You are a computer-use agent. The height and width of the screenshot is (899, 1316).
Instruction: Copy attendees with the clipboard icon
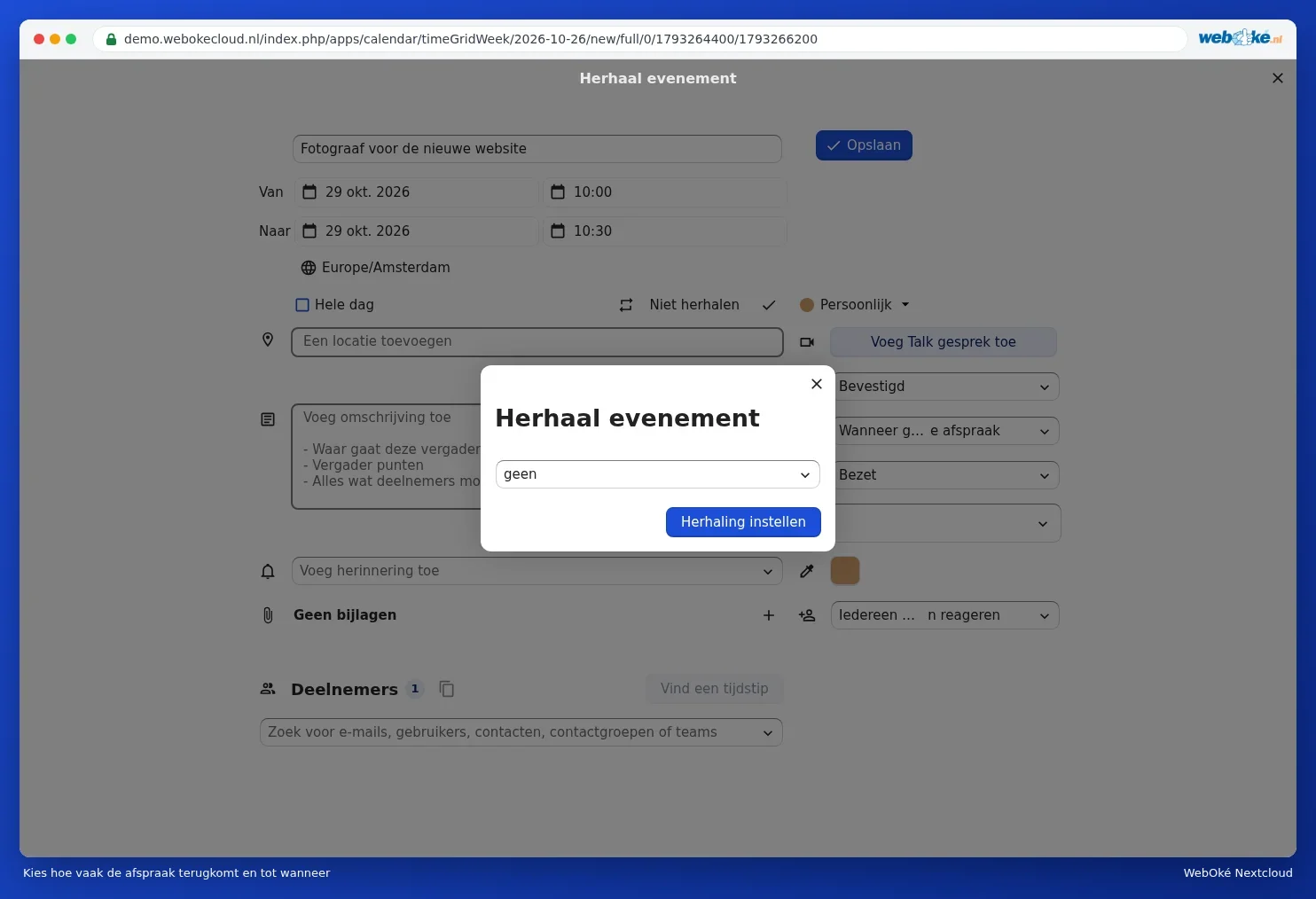pyautogui.click(x=447, y=689)
